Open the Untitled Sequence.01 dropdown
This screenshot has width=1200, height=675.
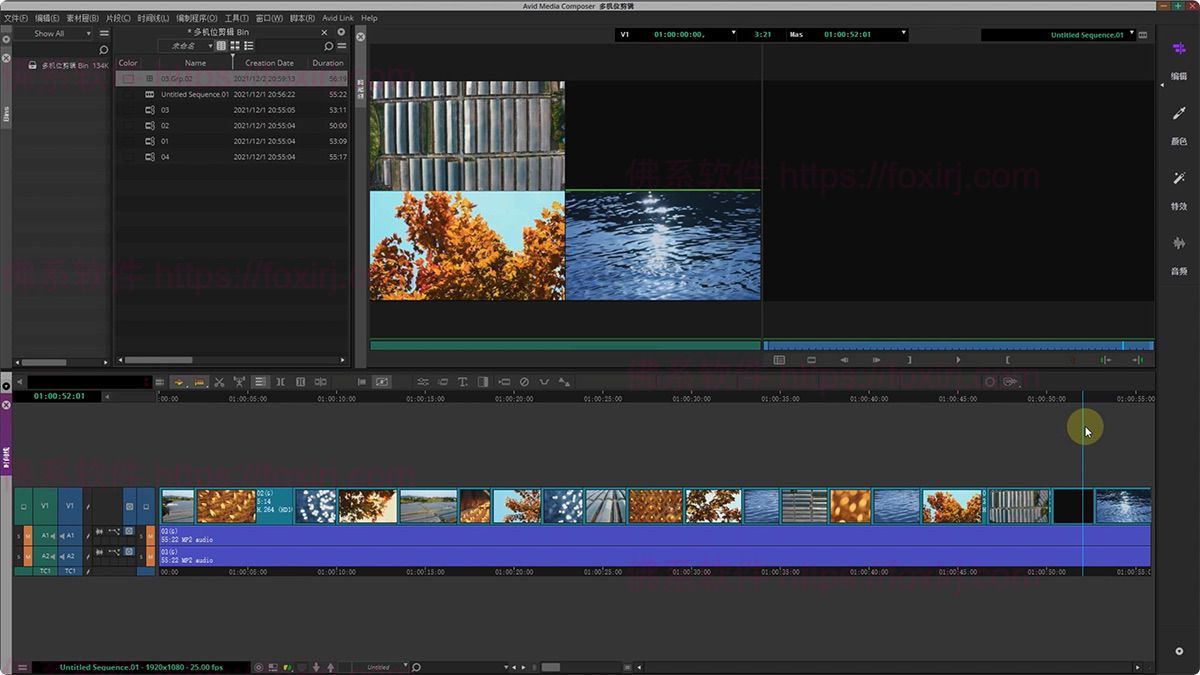click(1133, 33)
